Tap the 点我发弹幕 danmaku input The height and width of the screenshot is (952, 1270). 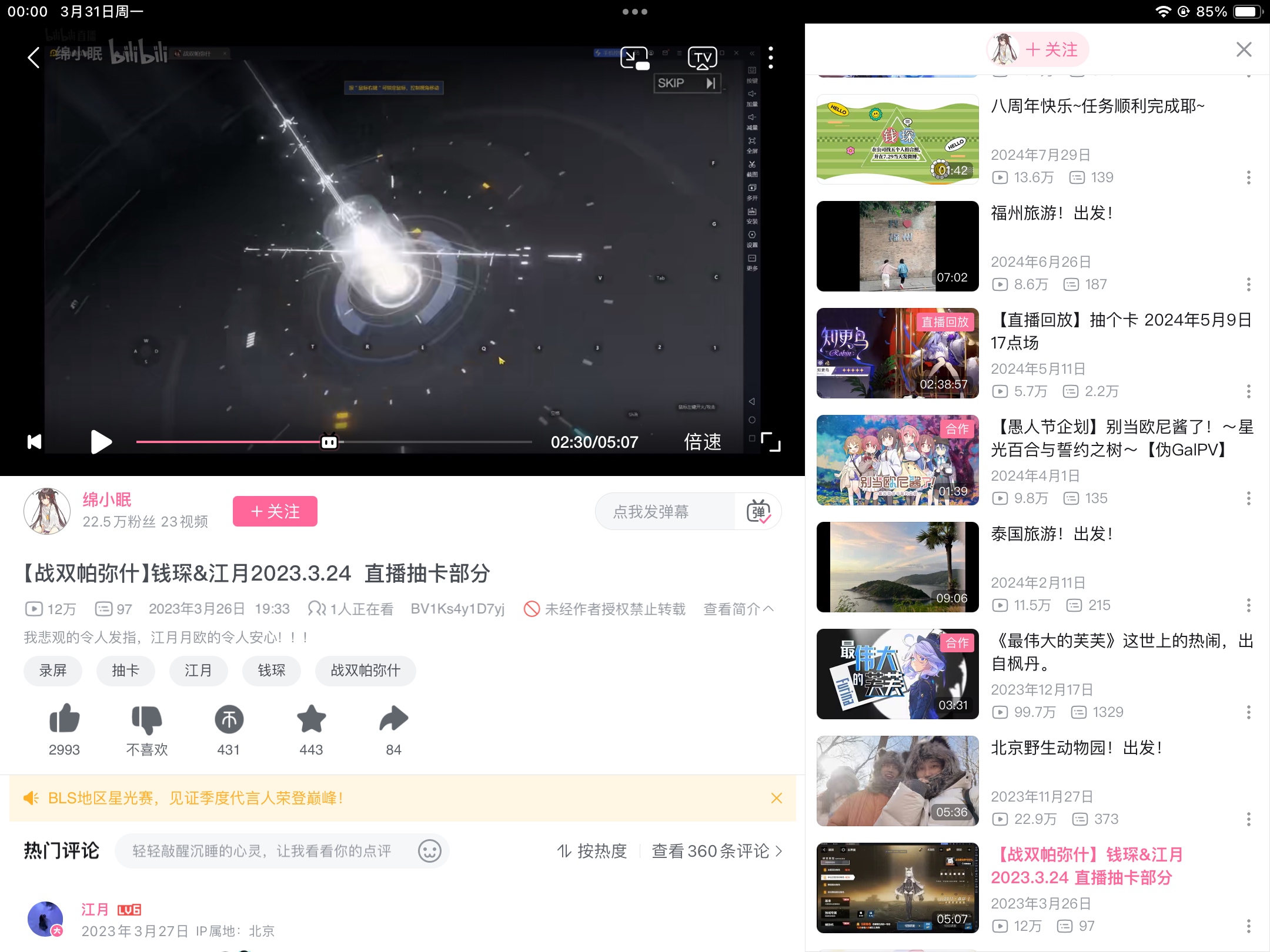(665, 512)
